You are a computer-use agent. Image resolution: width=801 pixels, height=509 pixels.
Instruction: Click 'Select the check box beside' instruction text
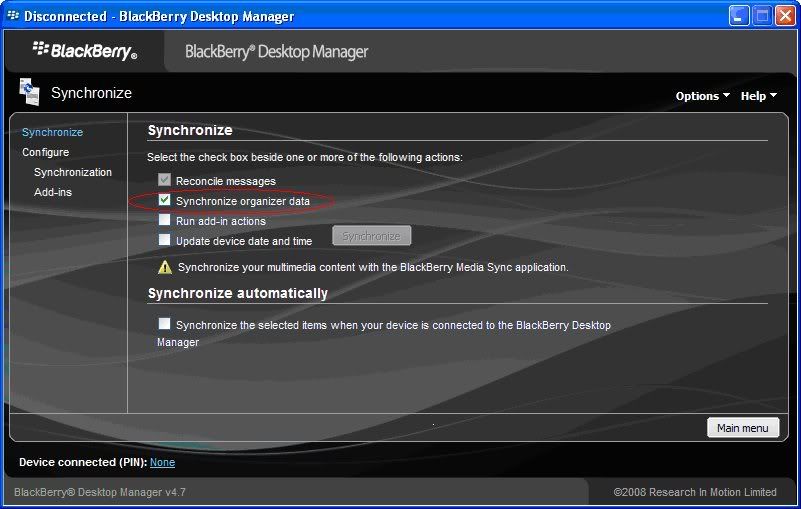pyautogui.click(x=305, y=157)
